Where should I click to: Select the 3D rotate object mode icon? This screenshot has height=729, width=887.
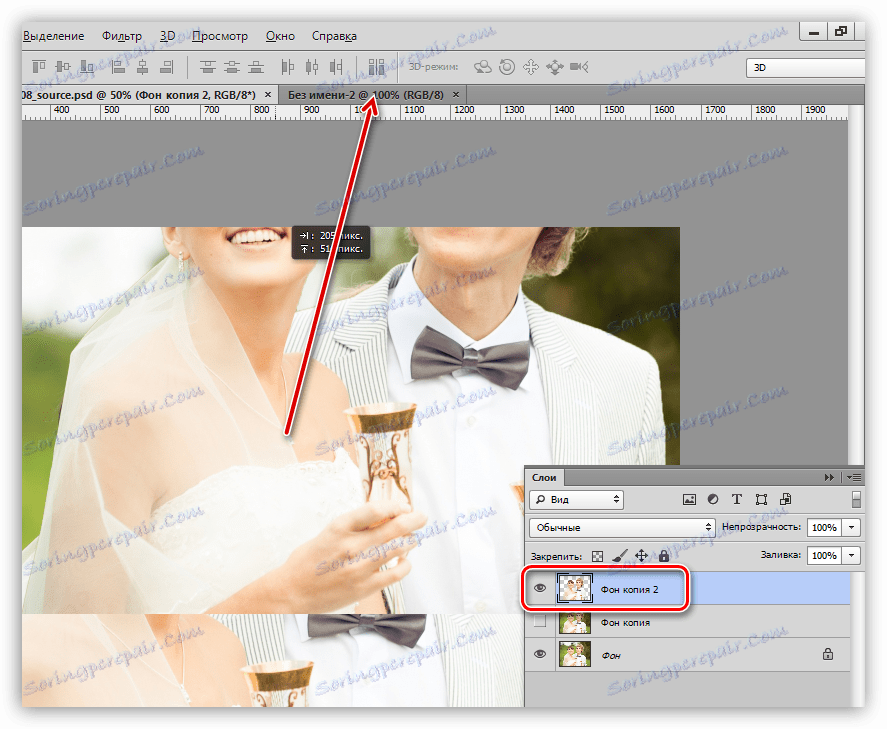[x=482, y=67]
